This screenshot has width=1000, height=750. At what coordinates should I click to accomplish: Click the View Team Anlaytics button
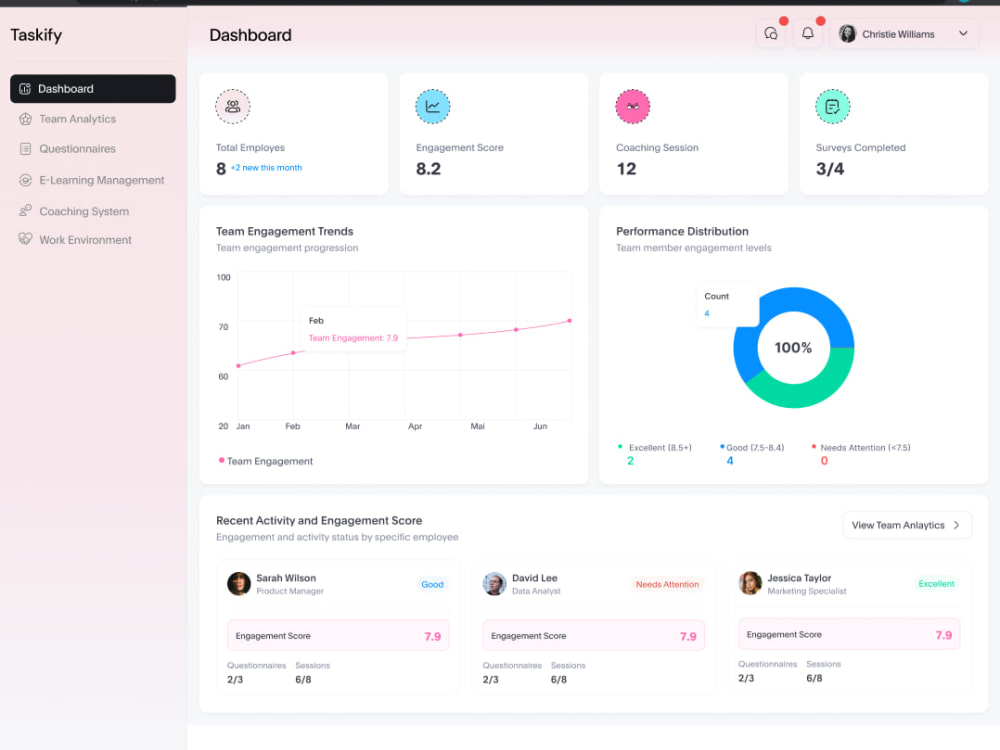pyautogui.click(x=907, y=525)
